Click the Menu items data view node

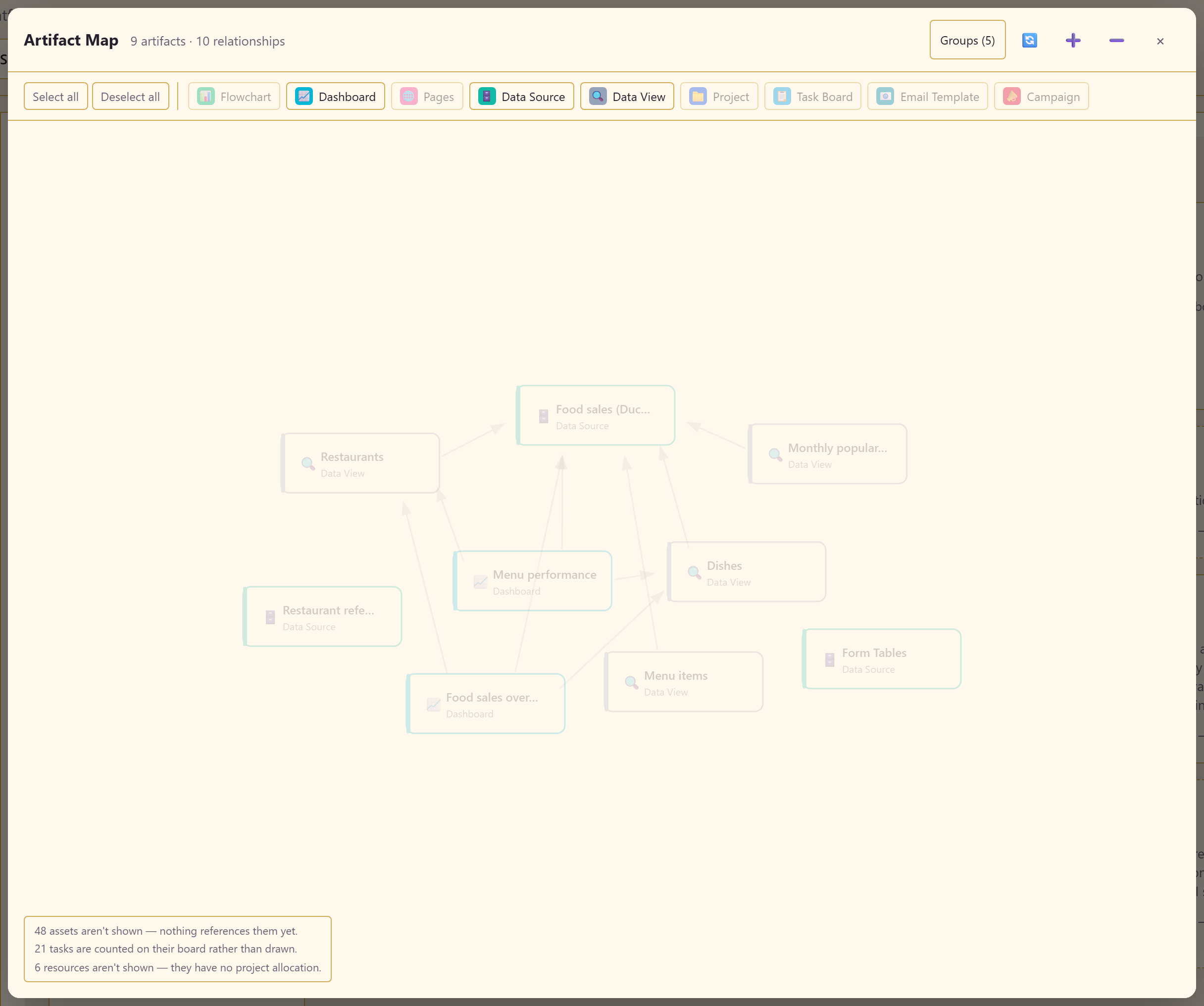click(683, 682)
